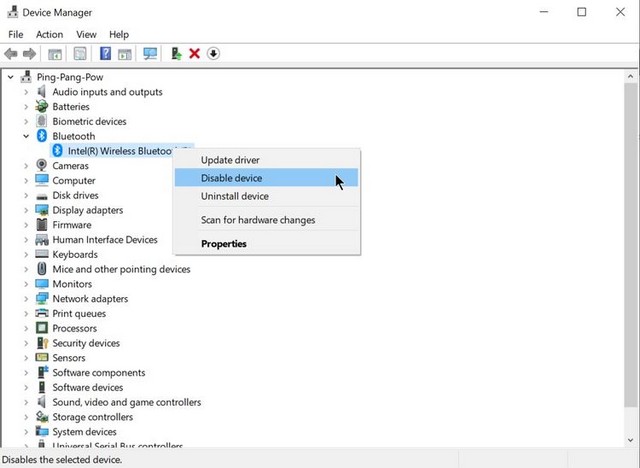Expand the Network adapters category
640x468 pixels.
click(x=26, y=299)
